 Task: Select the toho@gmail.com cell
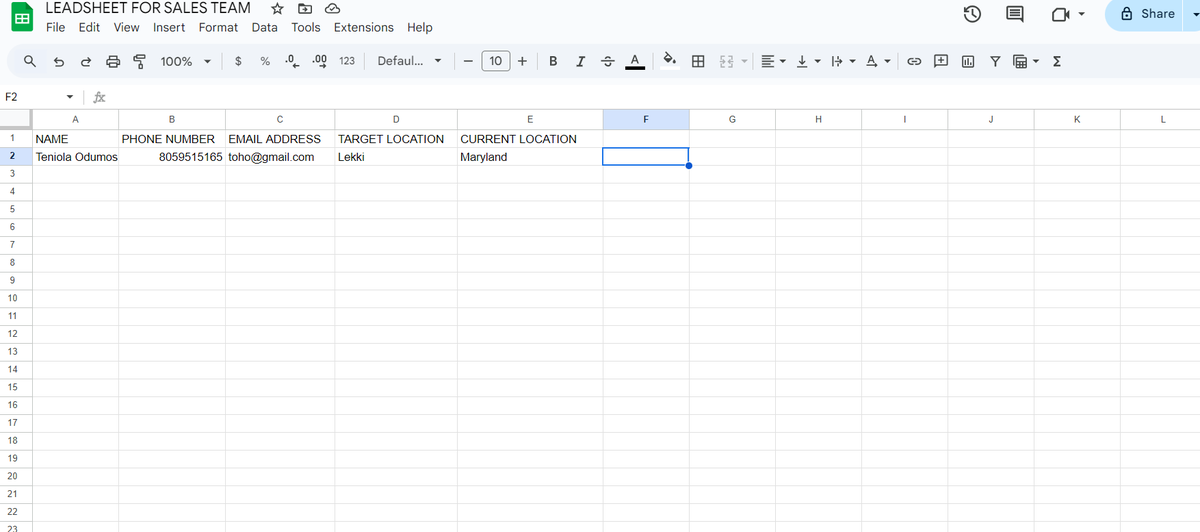[x=280, y=157]
